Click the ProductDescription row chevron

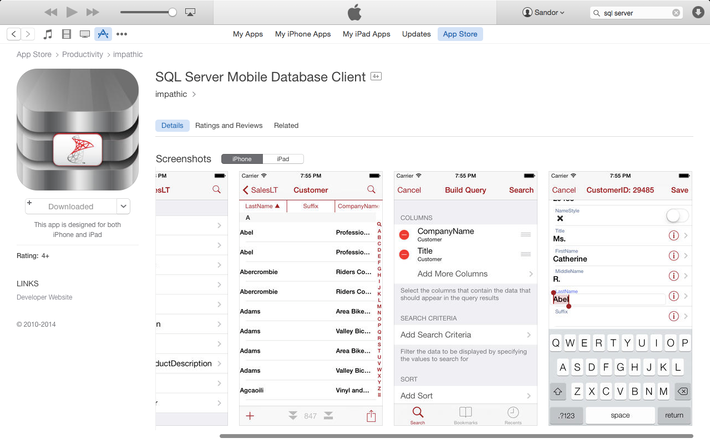(x=219, y=363)
